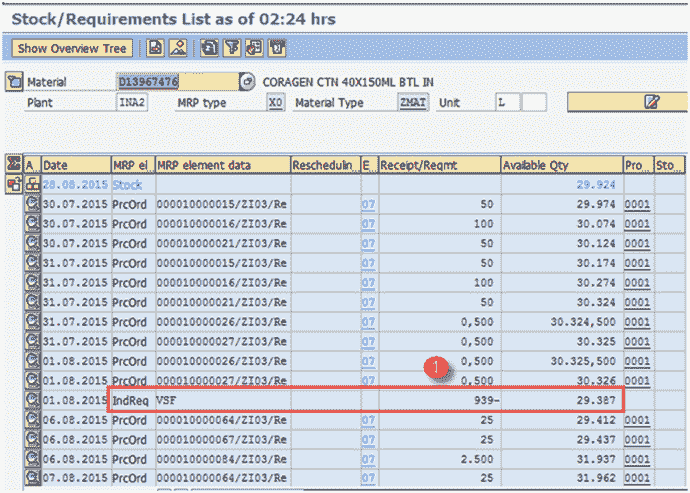Click the MRP type value X0
The image size is (690, 493).
275,103
